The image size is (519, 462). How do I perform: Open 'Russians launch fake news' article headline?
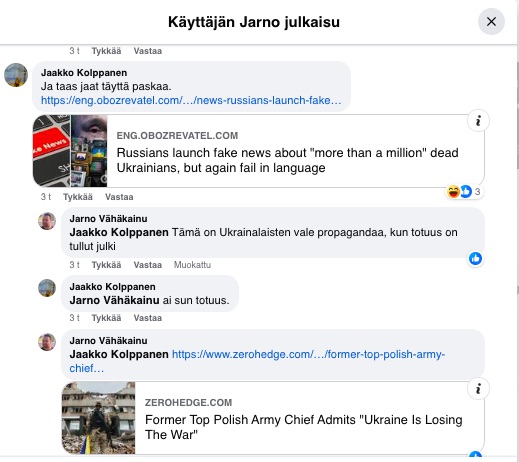coord(287,160)
